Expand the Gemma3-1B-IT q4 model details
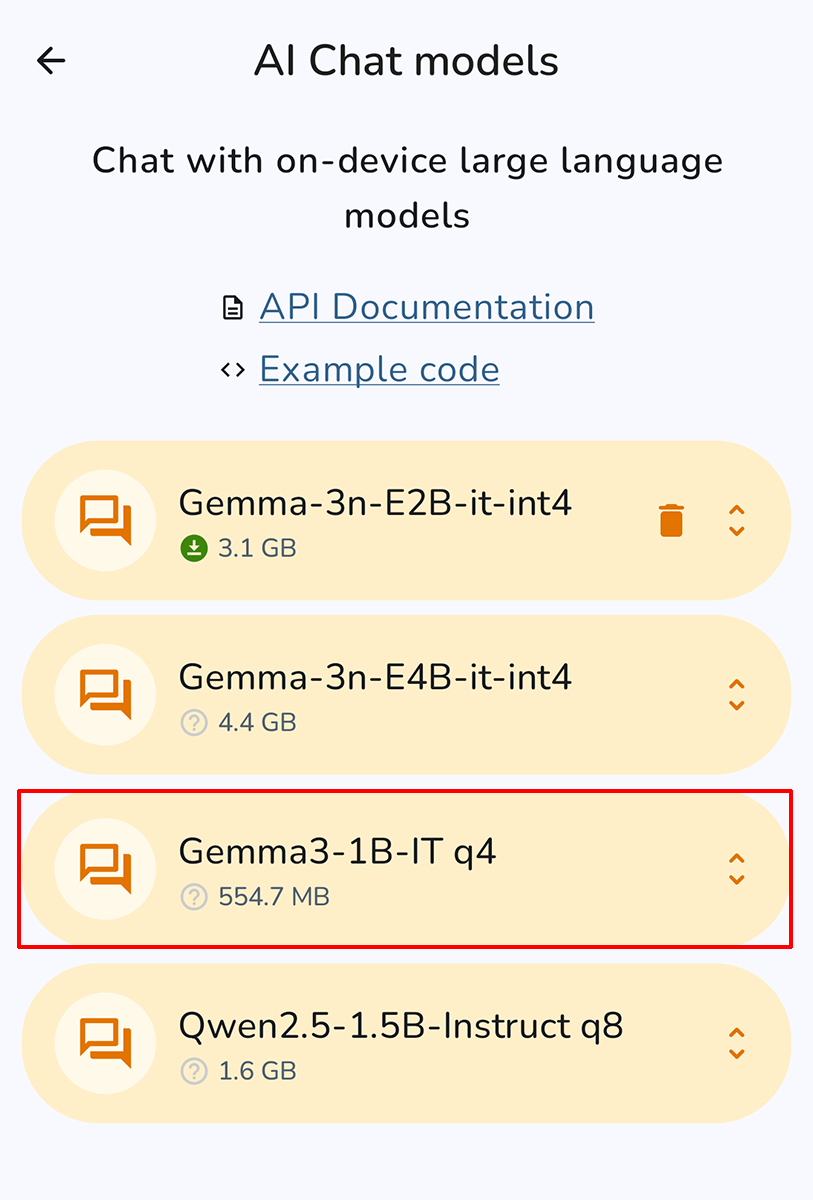The height and width of the screenshot is (1200, 813). [737, 869]
